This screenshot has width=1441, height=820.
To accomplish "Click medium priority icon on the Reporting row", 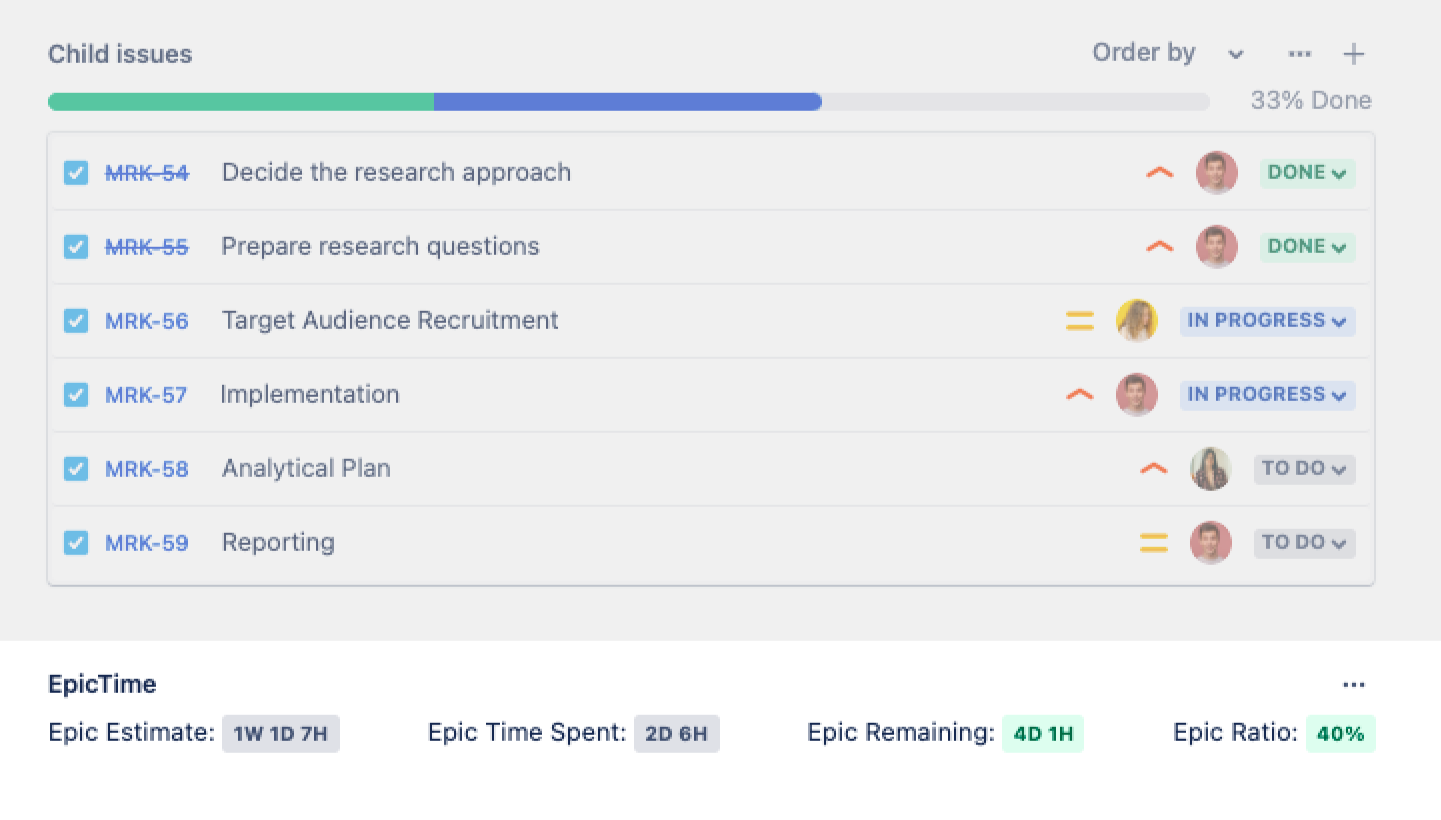I will click(x=1153, y=543).
